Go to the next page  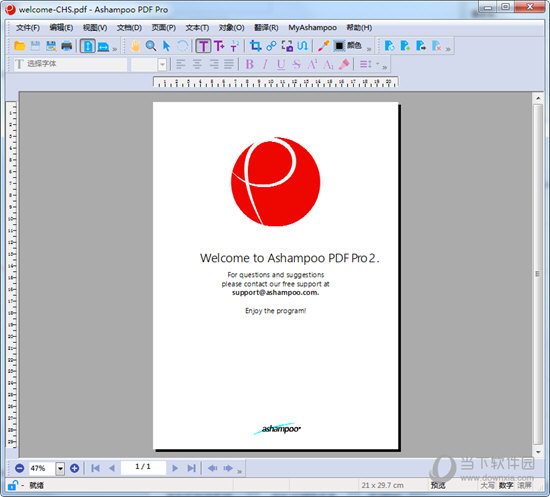pos(175,468)
